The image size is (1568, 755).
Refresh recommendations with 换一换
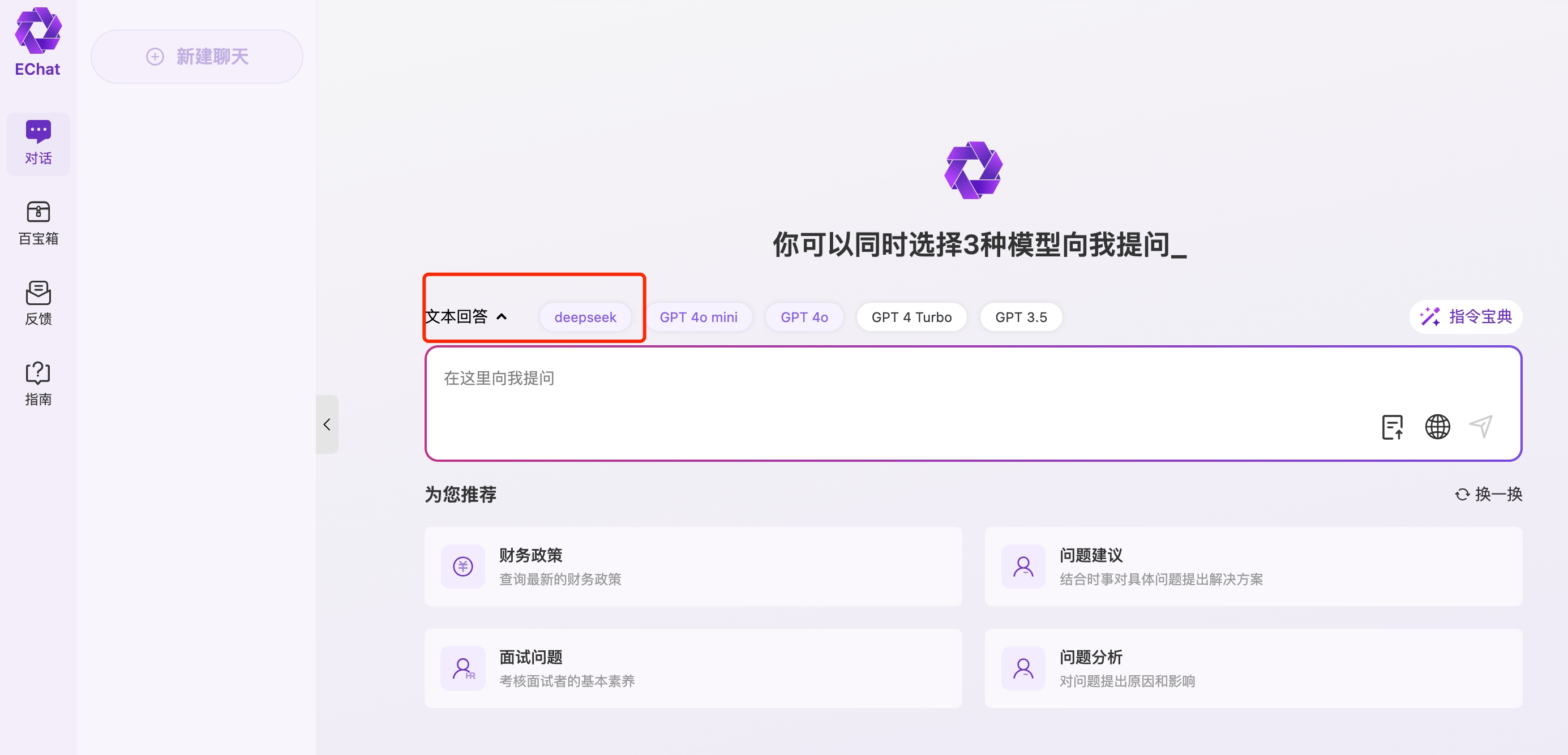1488,494
